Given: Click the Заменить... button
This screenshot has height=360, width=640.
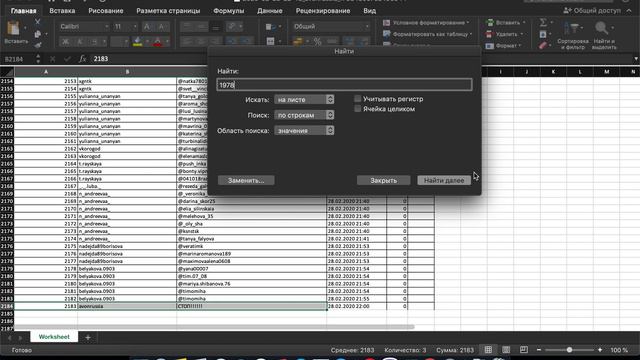Looking at the screenshot, I should click(x=246, y=180).
